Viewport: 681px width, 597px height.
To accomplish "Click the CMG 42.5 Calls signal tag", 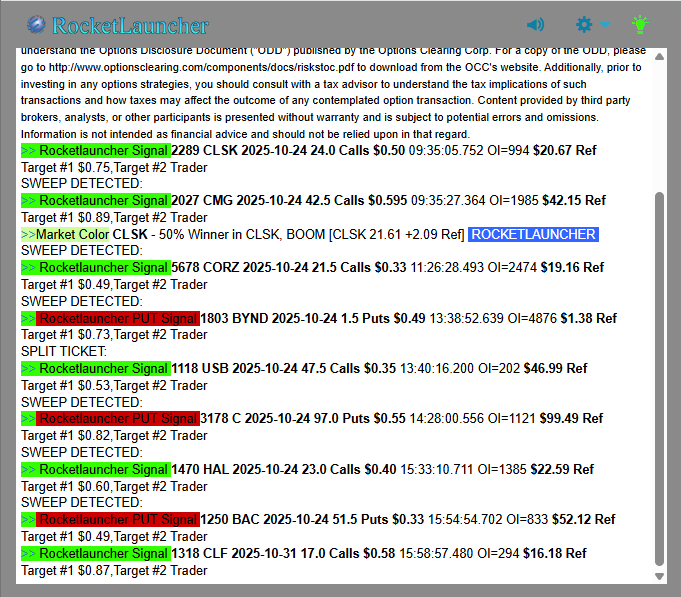I will click(96, 200).
